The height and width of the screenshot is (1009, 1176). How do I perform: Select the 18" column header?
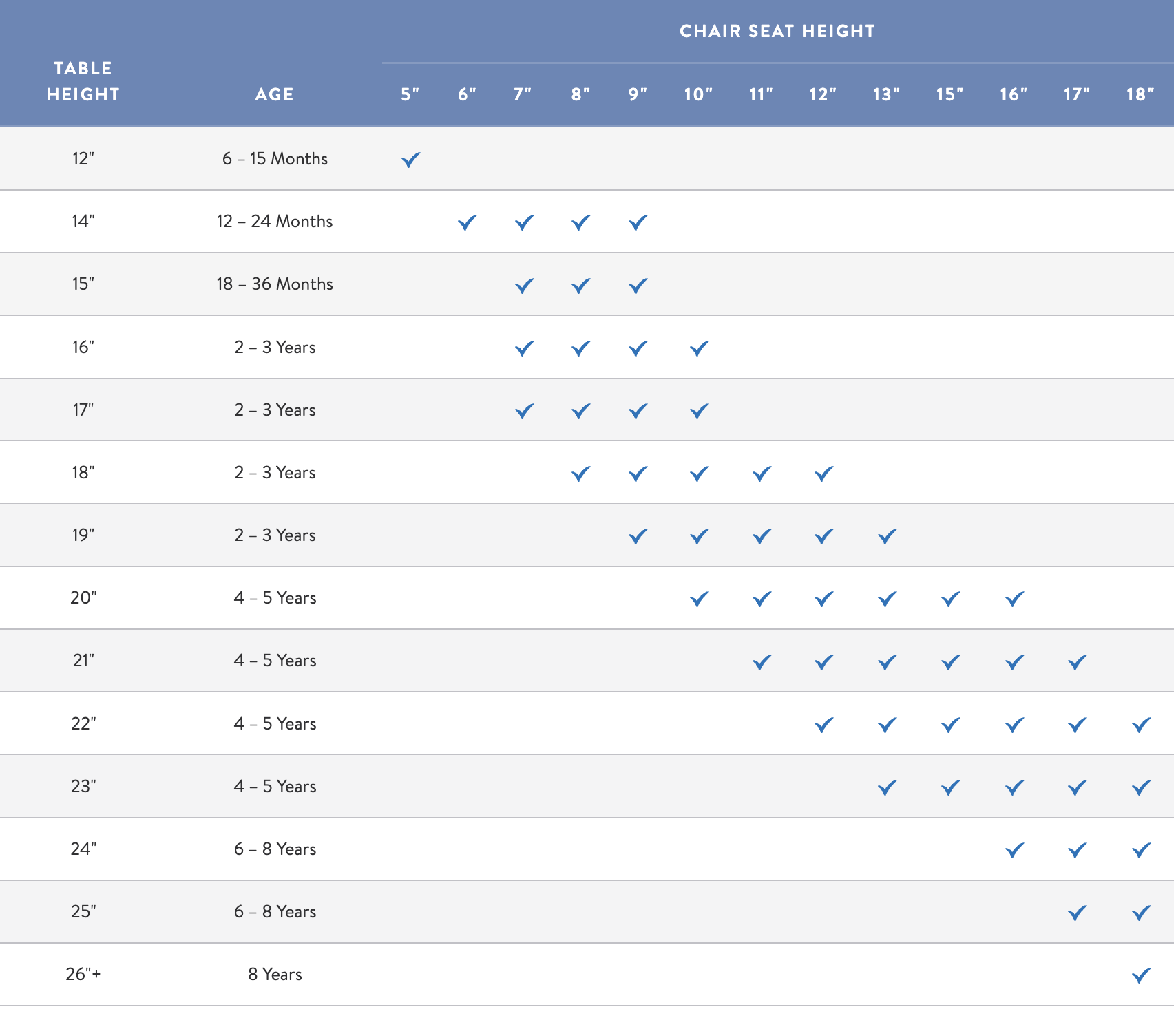pos(1140,94)
